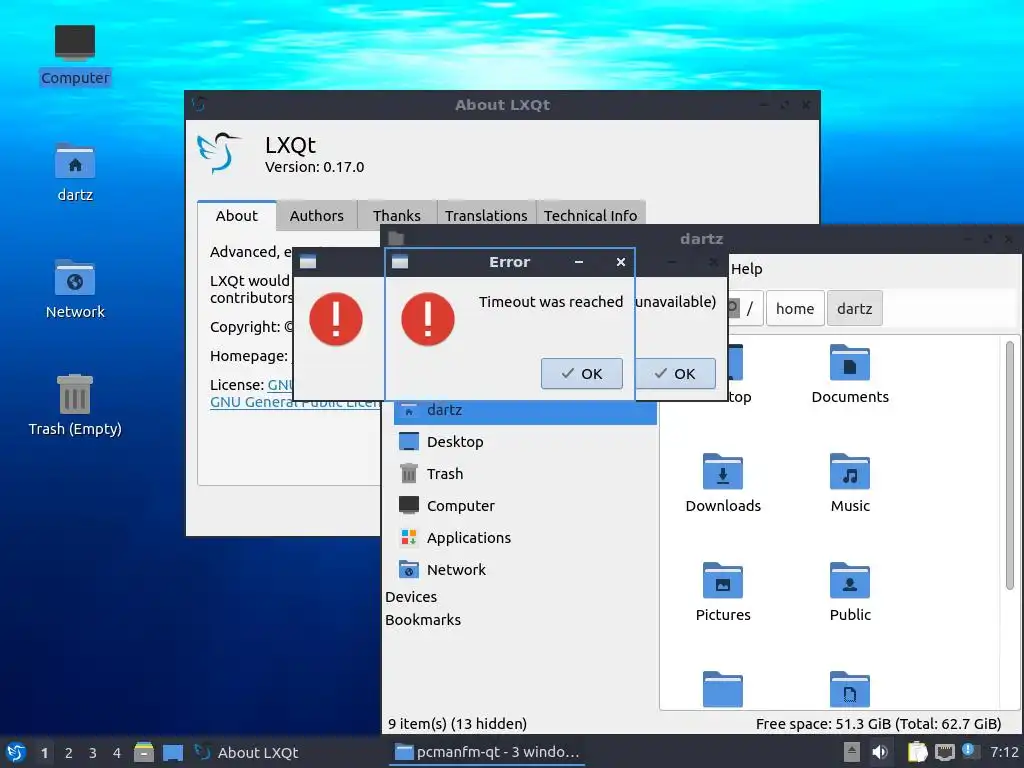1024x768 pixels.
Task: Click the network monitor tray icon
Action: (x=944, y=752)
